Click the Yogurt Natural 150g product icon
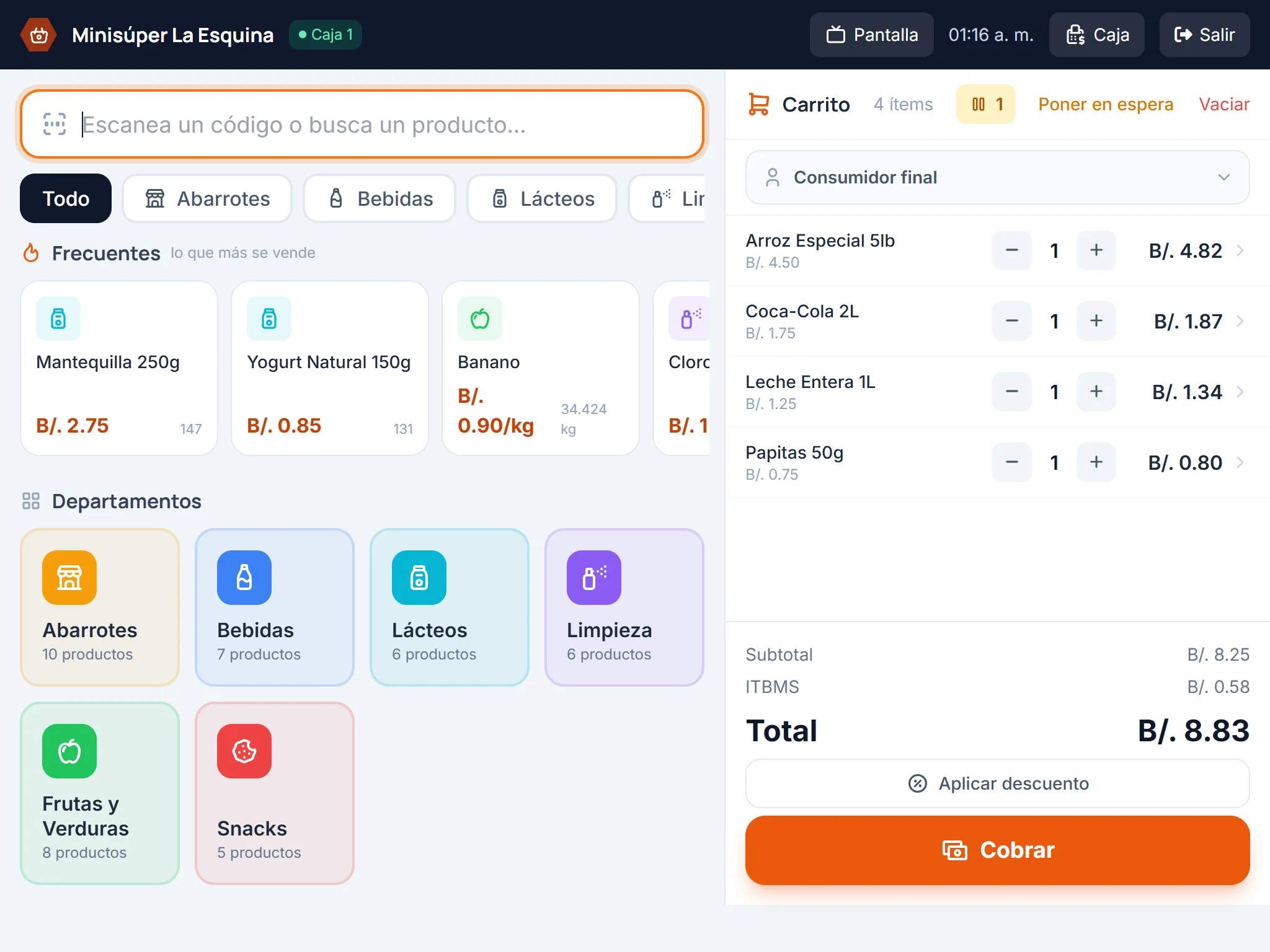1270x952 pixels. click(269, 319)
